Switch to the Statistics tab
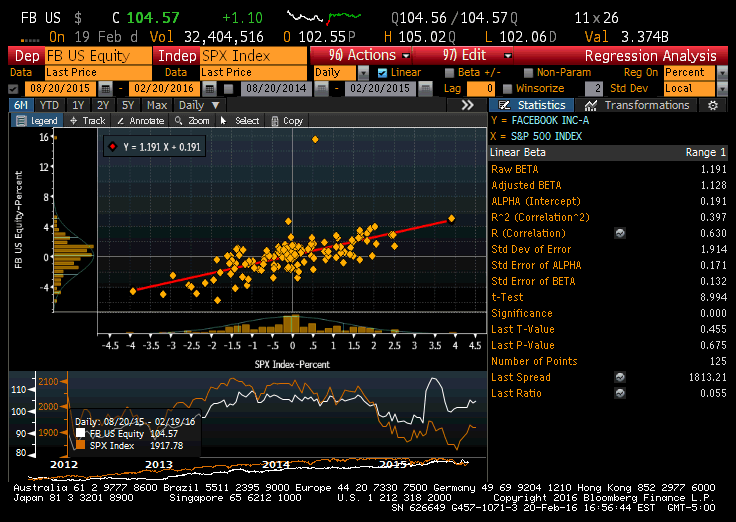The width and height of the screenshot is (736, 522). [531, 105]
